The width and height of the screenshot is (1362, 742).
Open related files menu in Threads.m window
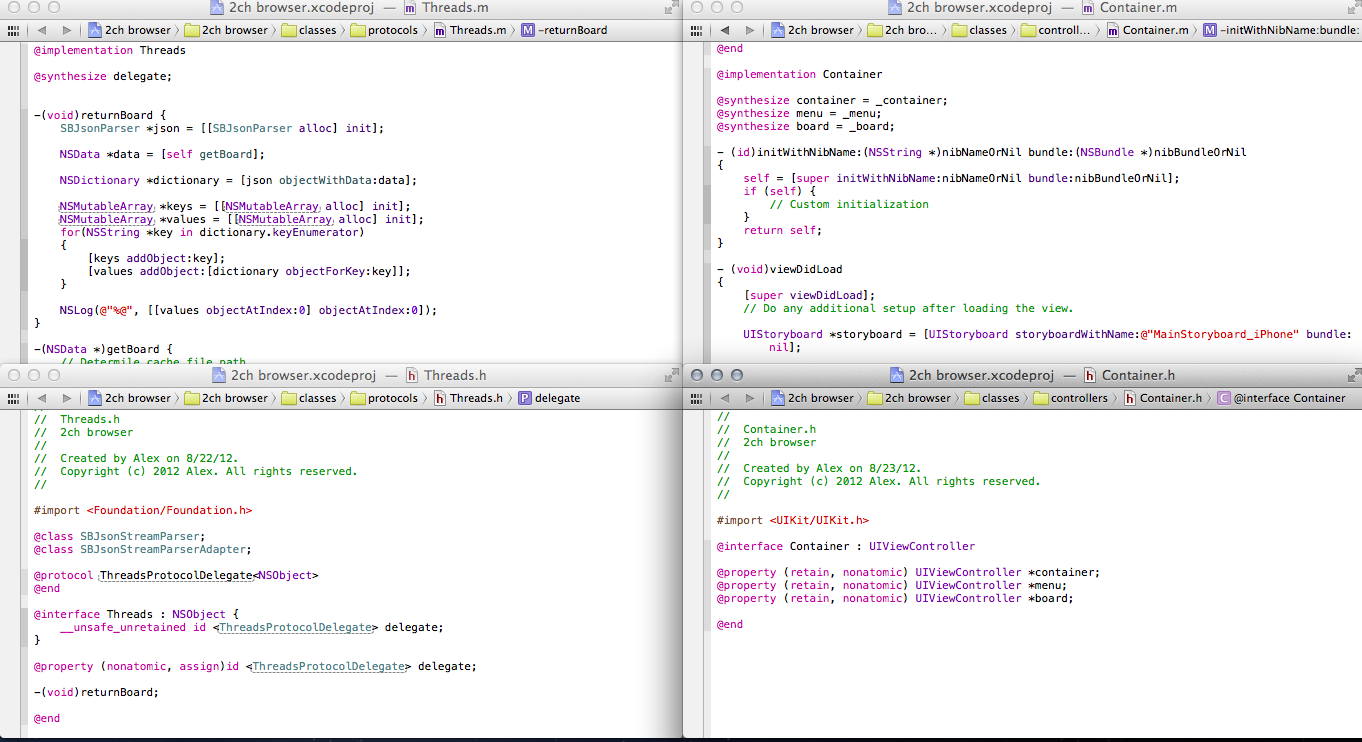pyautogui.click(x=15, y=30)
